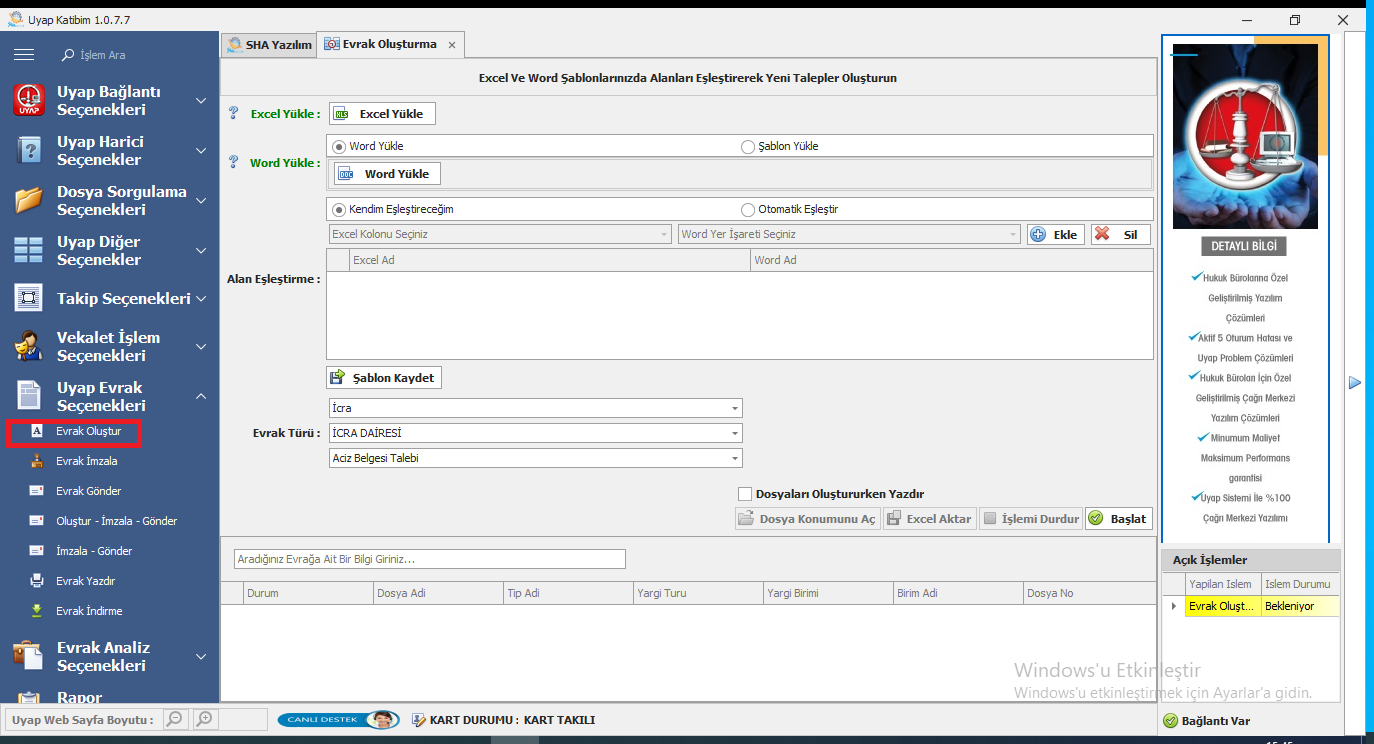Expand Evrak Analiz Seçenekleri chevron
This screenshot has height=744, width=1374.
click(201, 657)
